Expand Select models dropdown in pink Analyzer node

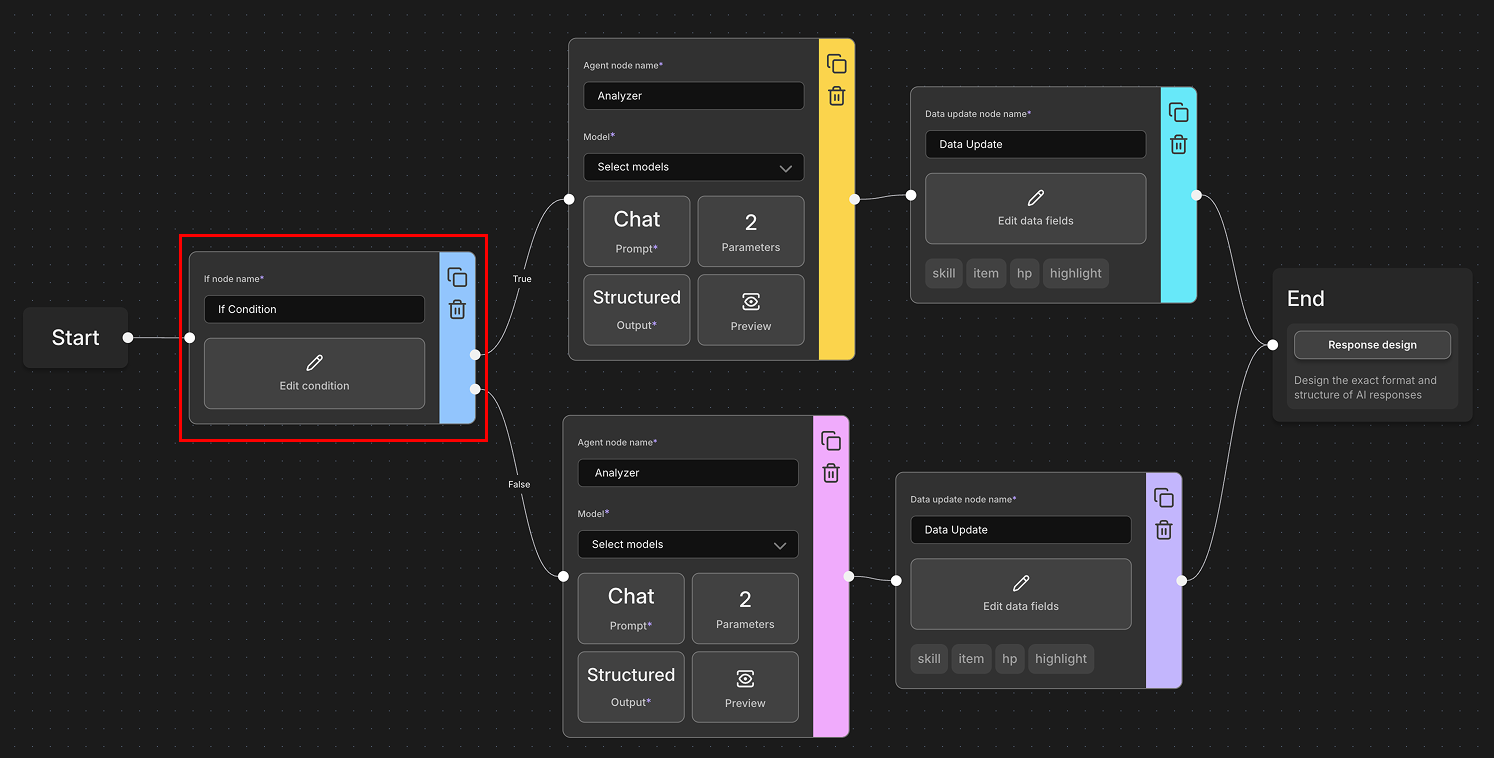pyautogui.click(x=688, y=544)
